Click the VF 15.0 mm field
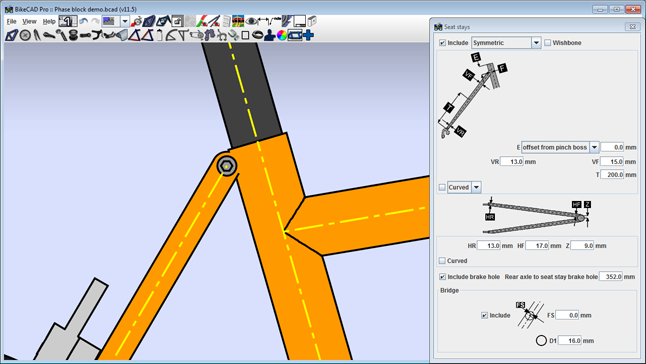Image resolution: width=646 pixels, height=364 pixels. [612, 162]
